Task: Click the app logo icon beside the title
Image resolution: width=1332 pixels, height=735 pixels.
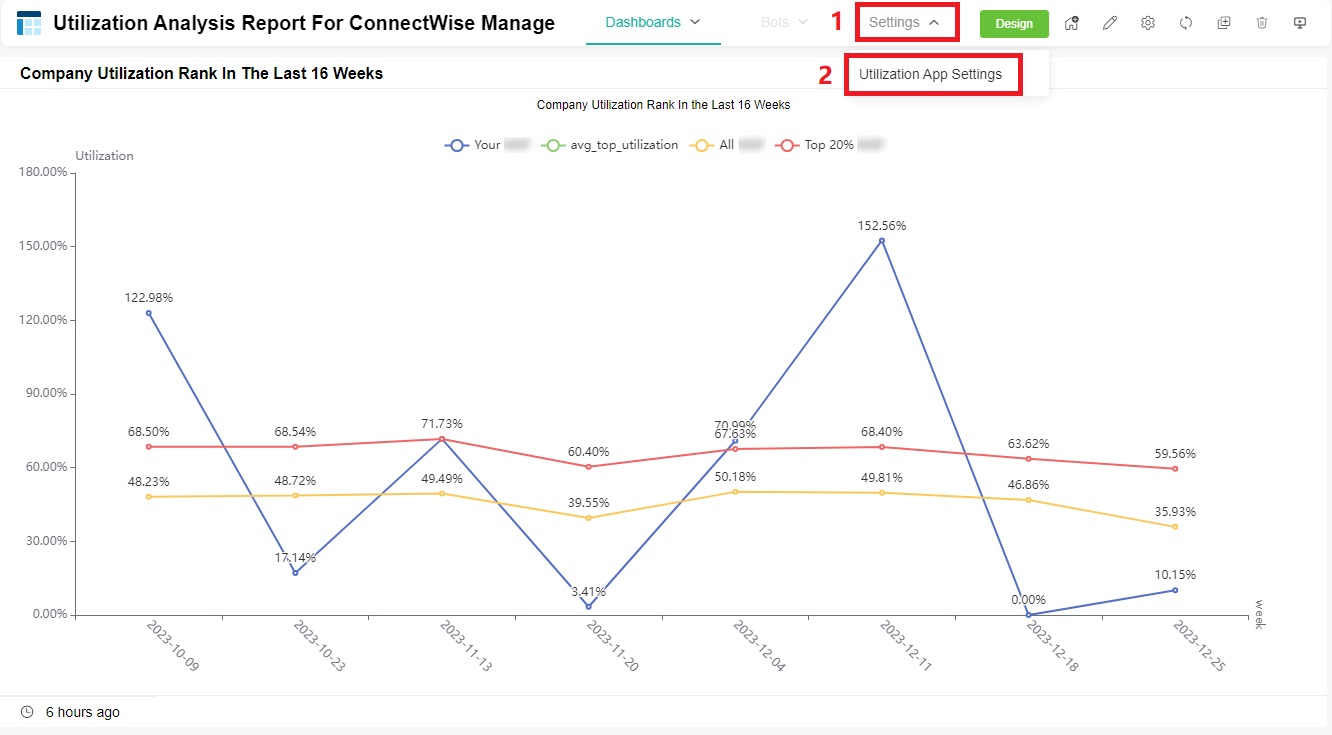Action: click(x=30, y=23)
